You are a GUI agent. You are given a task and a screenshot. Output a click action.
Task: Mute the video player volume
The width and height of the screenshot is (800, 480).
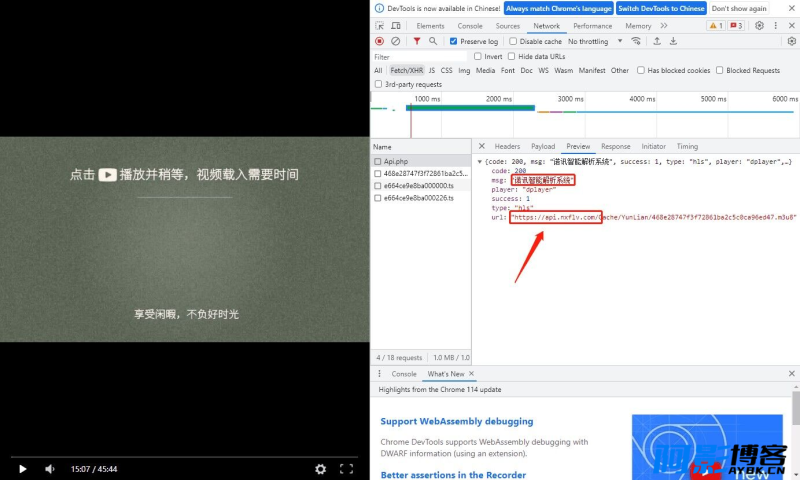(x=49, y=469)
